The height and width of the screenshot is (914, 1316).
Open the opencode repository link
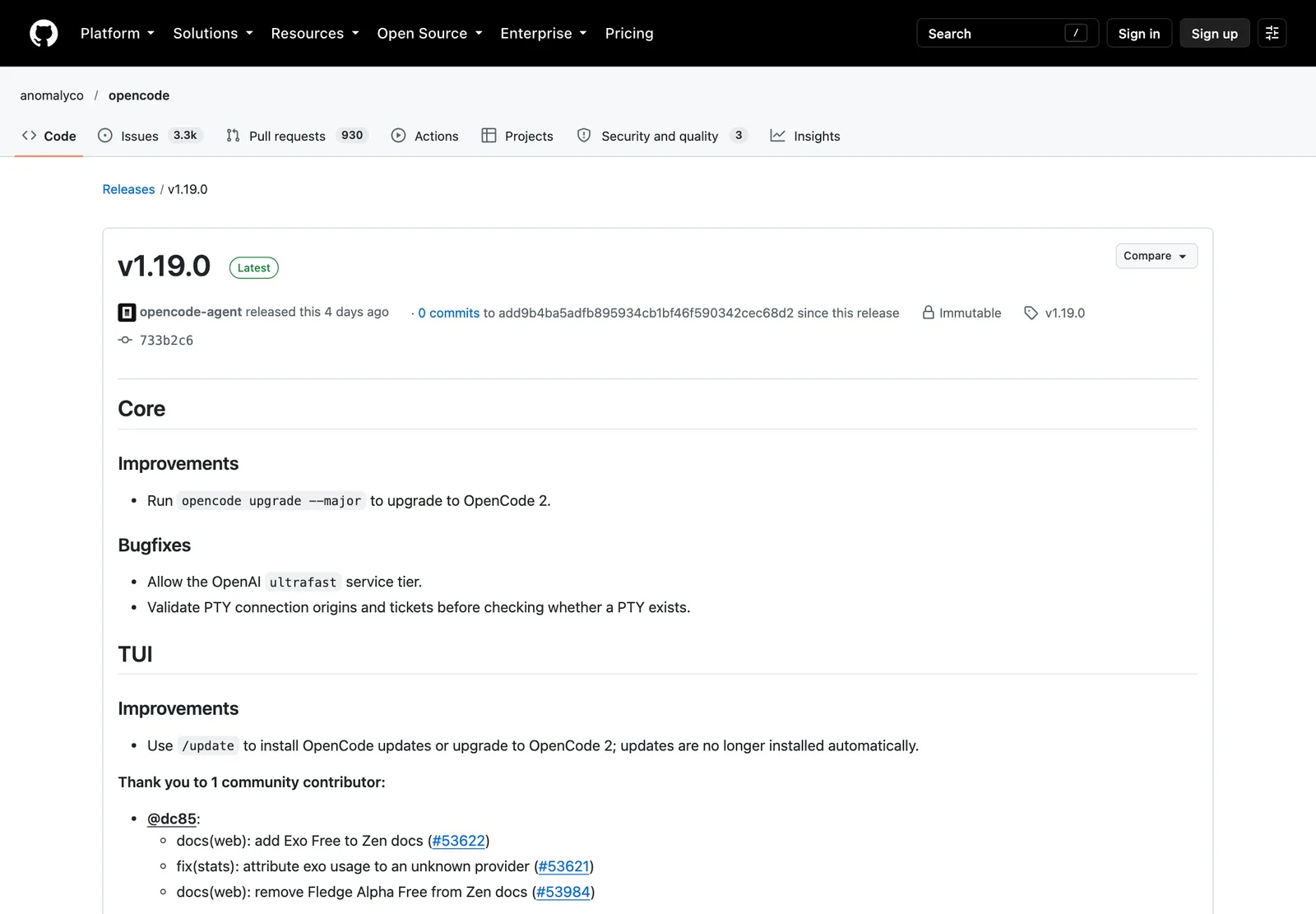pyautogui.click(x=139, y=95)
